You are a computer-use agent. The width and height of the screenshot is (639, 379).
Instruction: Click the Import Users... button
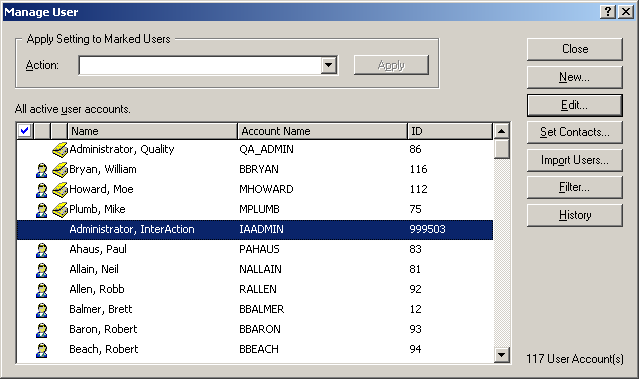[x=575, y=160]
